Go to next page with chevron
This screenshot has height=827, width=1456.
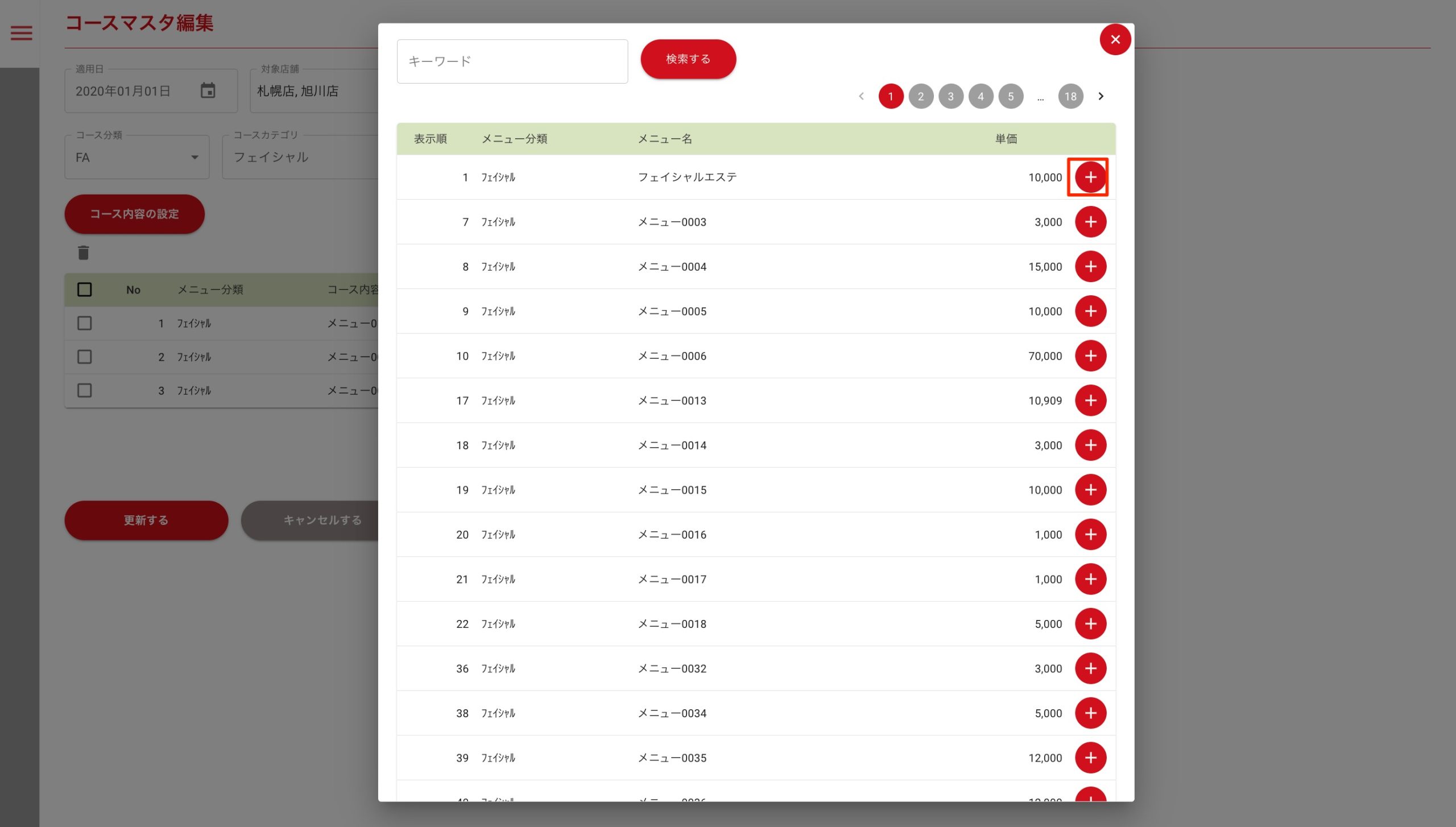tap(1101, 96)
